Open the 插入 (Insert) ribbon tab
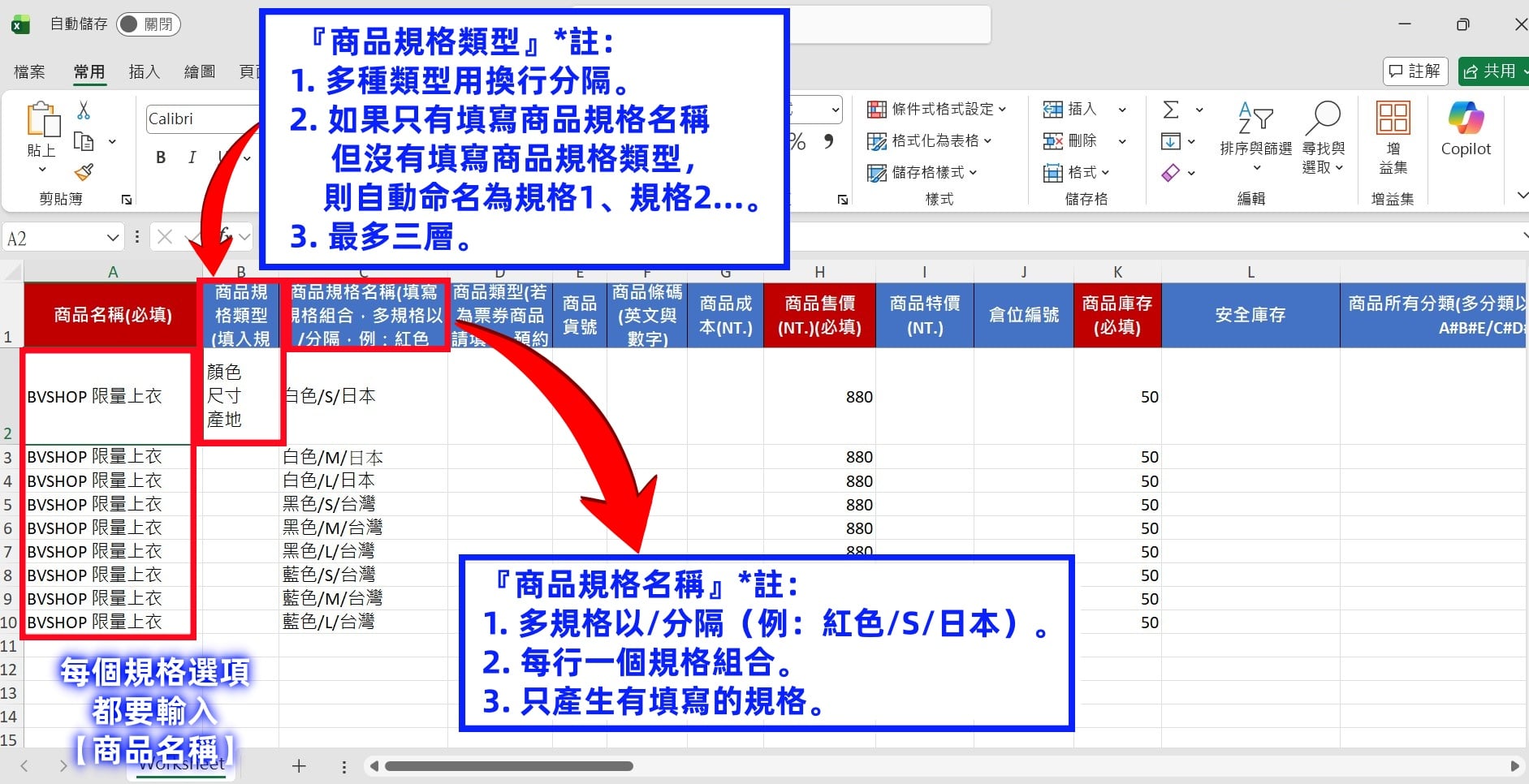 coord(145,72)
